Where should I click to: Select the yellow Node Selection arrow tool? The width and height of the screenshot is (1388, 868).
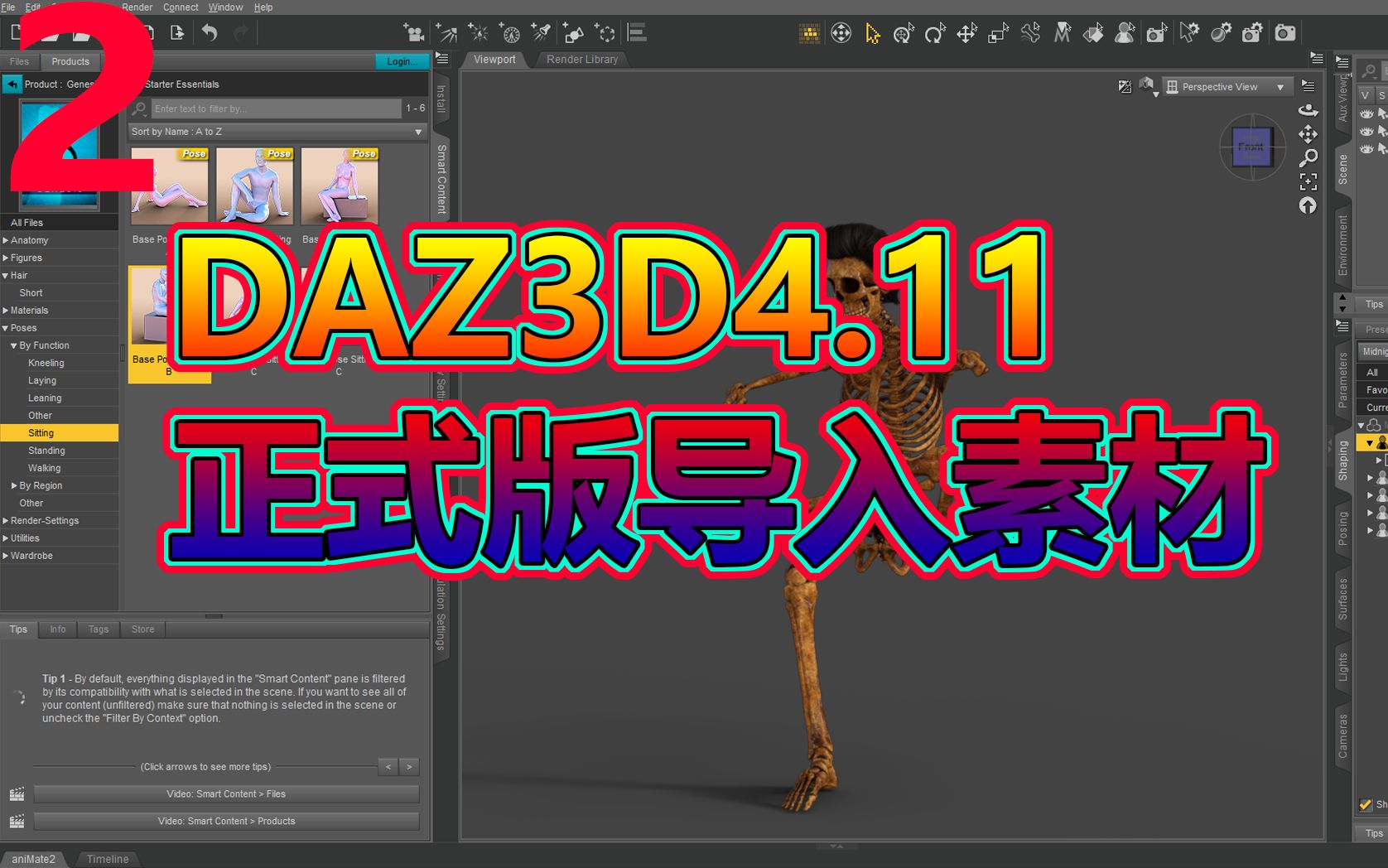coord(872,33)
